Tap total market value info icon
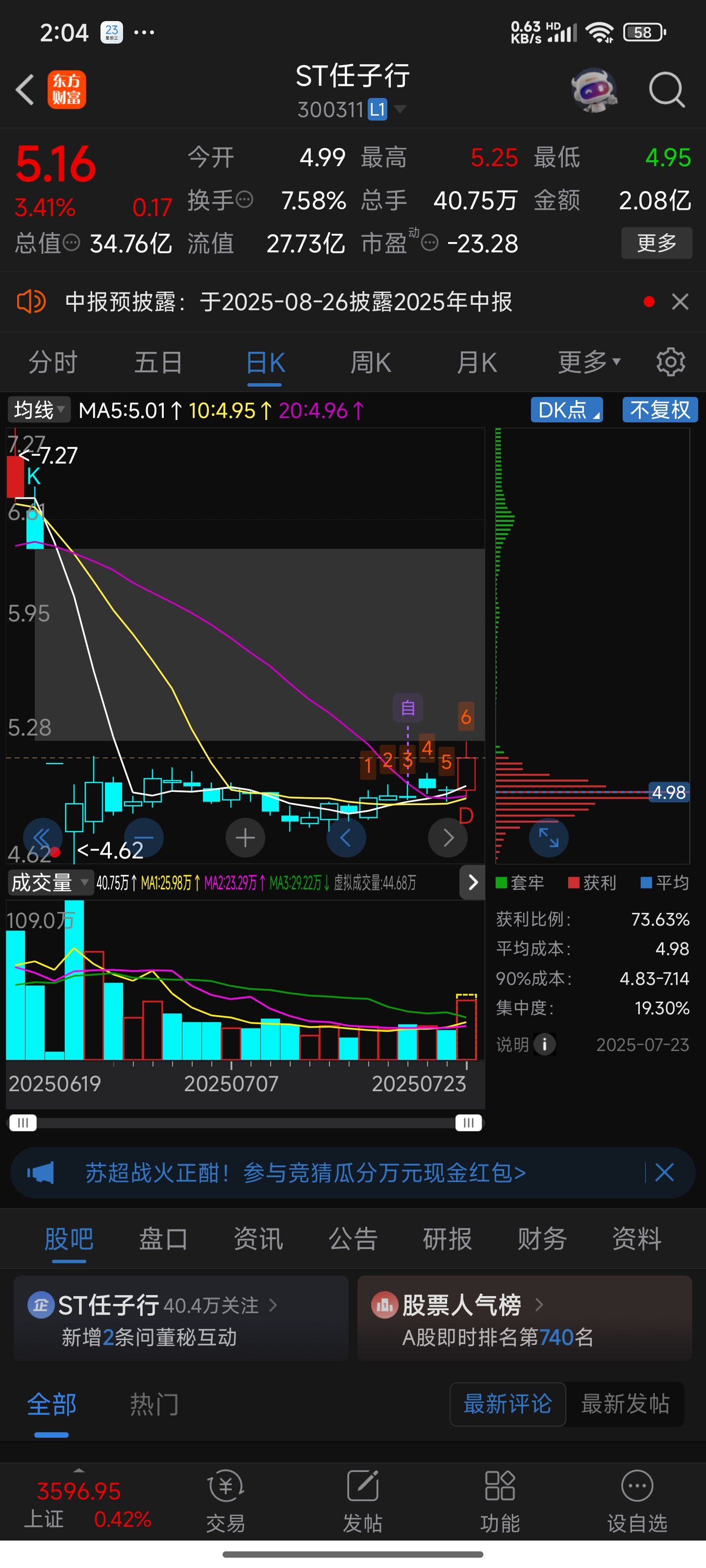 tap(71, 243)
